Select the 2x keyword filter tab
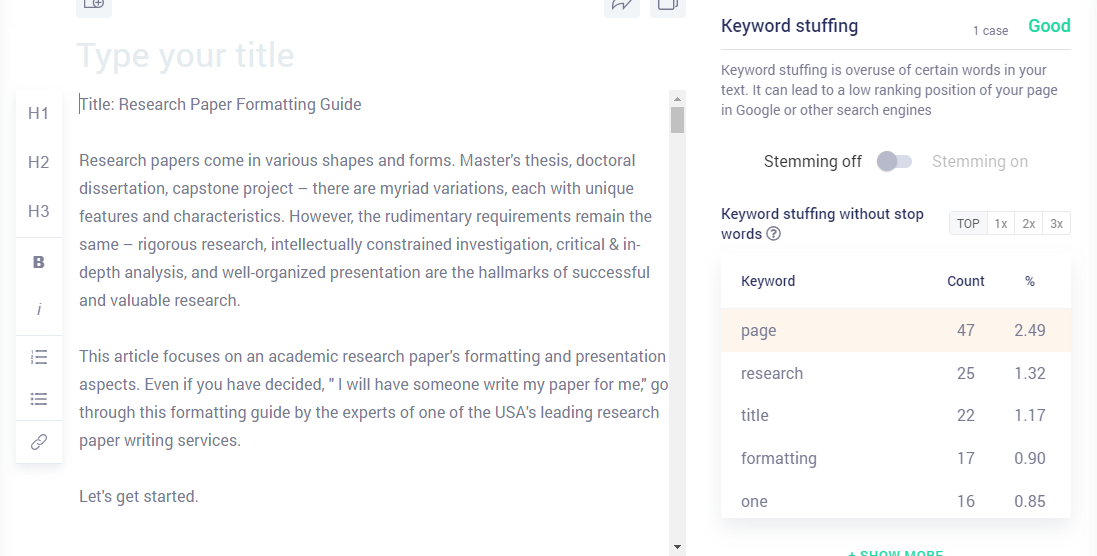Image resolution: width=1097 pixels, height=556 pixels. 1028,224
